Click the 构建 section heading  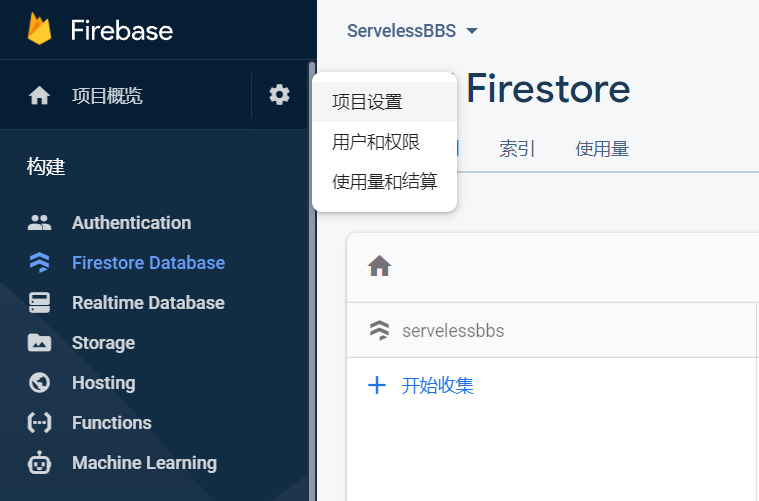point(46,167)
